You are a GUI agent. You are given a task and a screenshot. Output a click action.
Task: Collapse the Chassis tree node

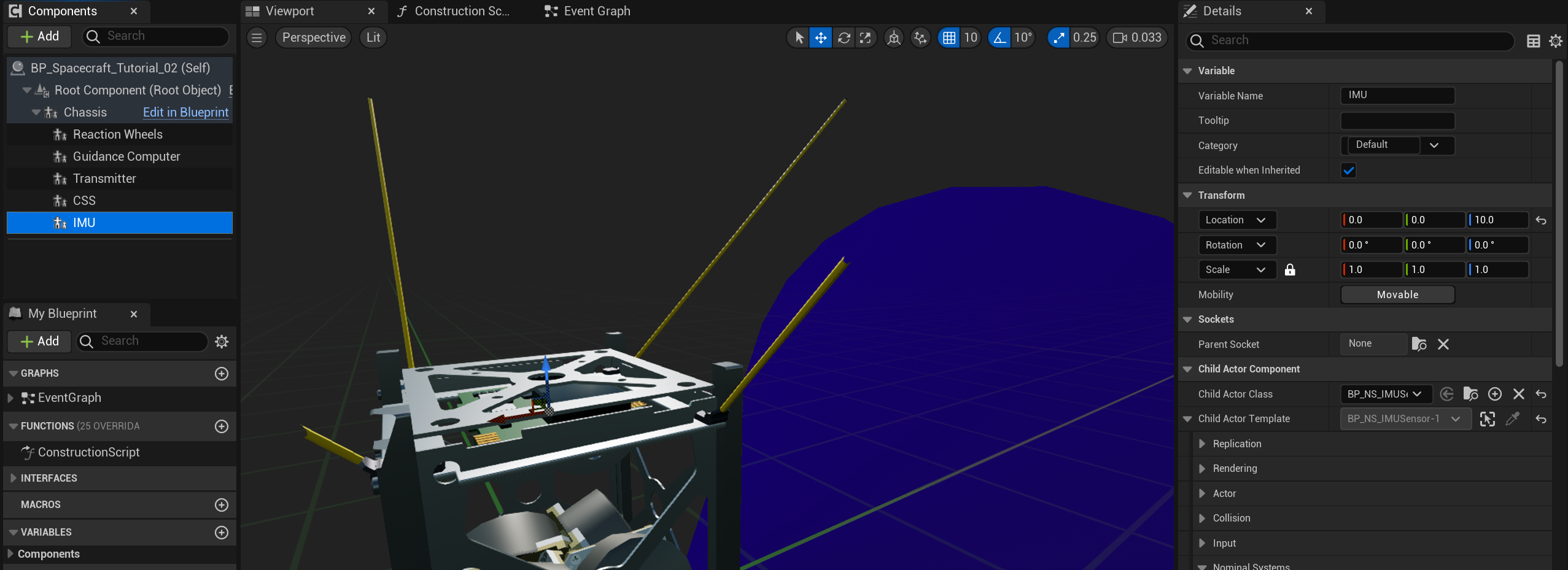point(36,112)
